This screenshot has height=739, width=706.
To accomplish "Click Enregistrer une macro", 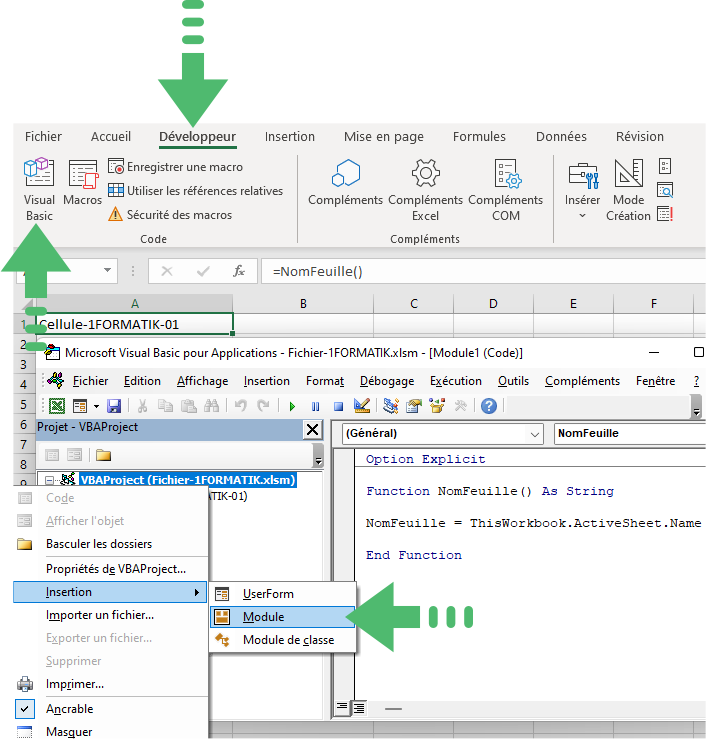I will click(x=175, y=167).
